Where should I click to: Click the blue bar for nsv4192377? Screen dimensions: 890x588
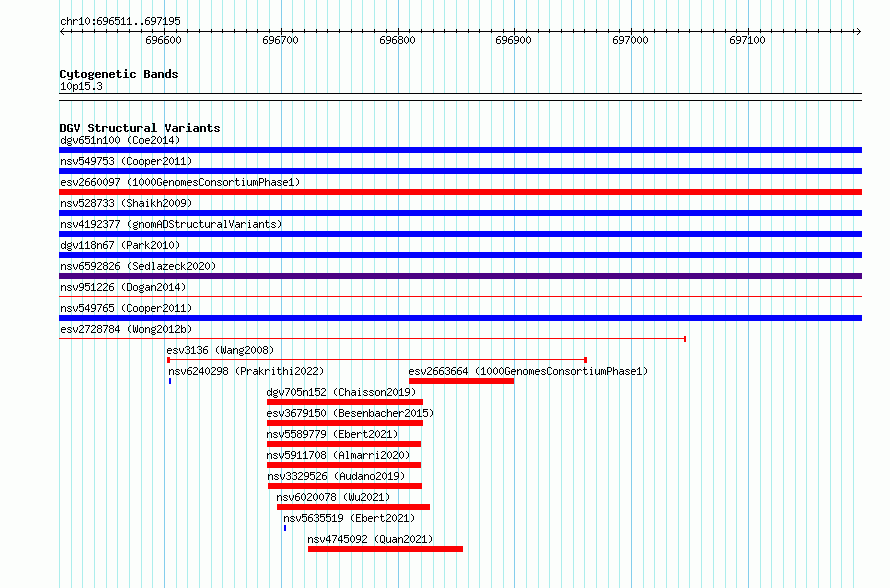460,234
